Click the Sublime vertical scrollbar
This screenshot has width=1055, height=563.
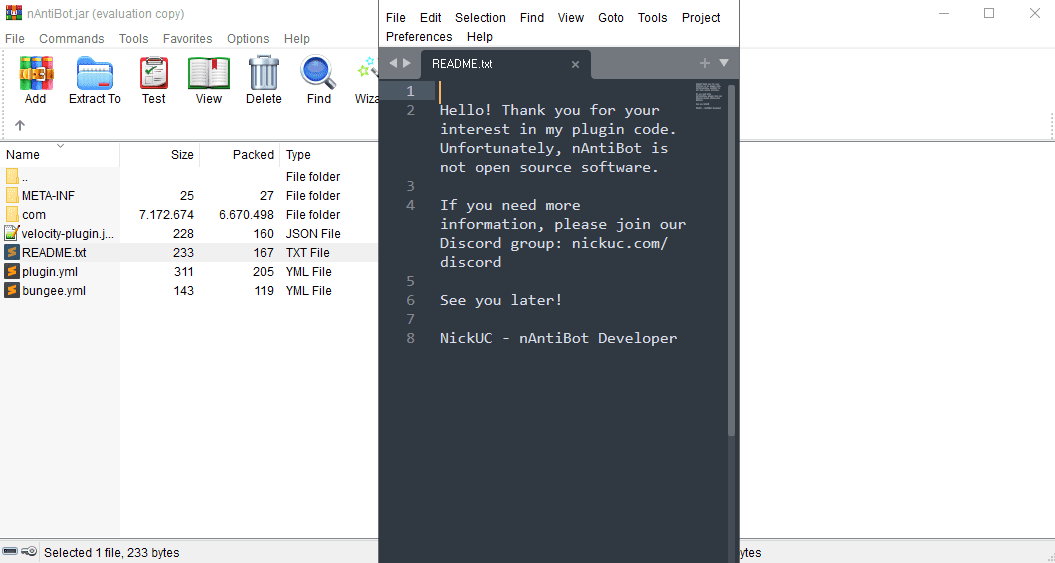(x=731, y=261)
